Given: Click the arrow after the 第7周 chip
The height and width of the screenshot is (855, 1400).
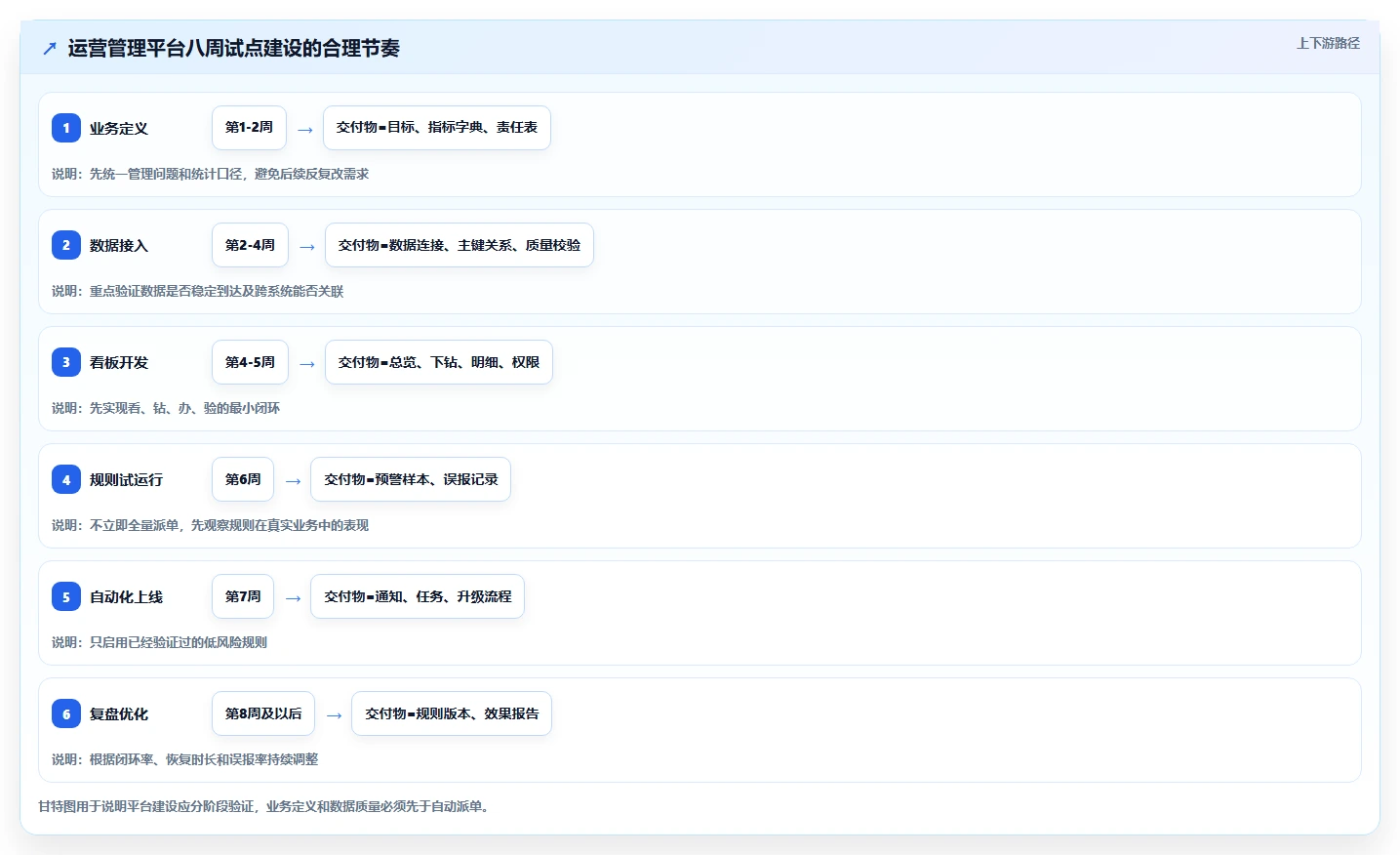Looking at the screenshot, I should [x=293, y=598].
